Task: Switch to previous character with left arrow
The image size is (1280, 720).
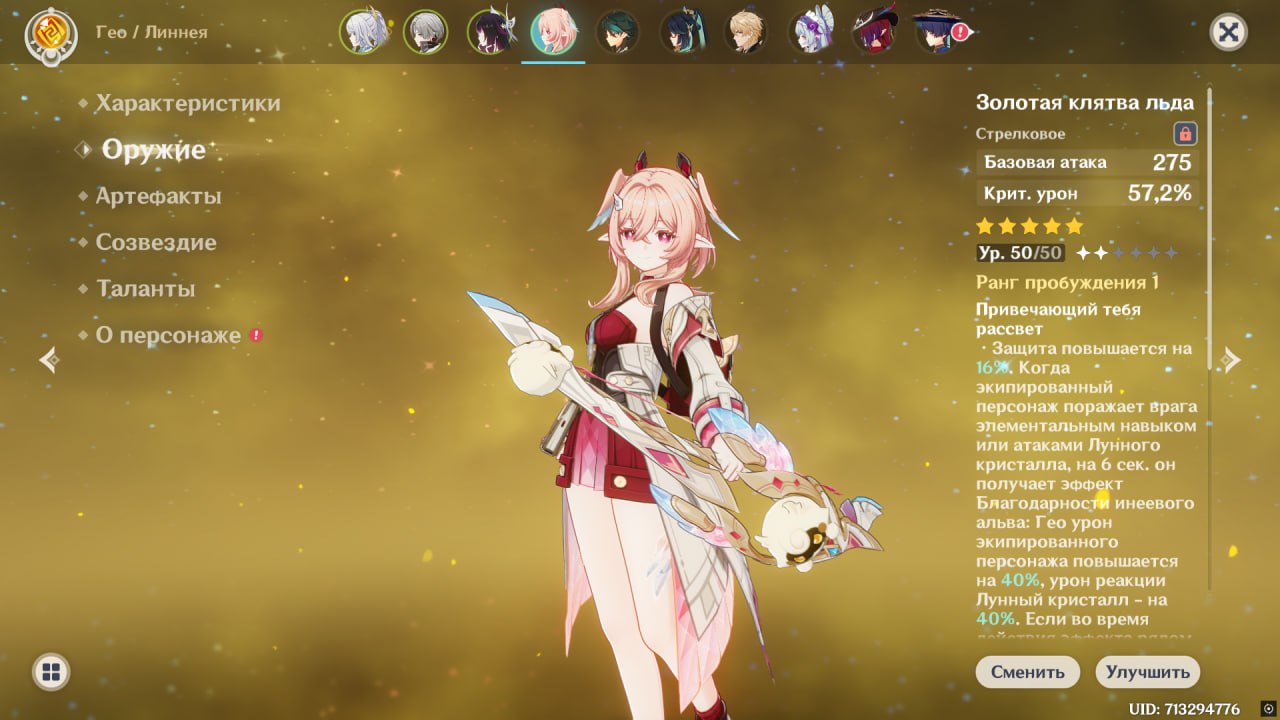Action: [49, 360]
